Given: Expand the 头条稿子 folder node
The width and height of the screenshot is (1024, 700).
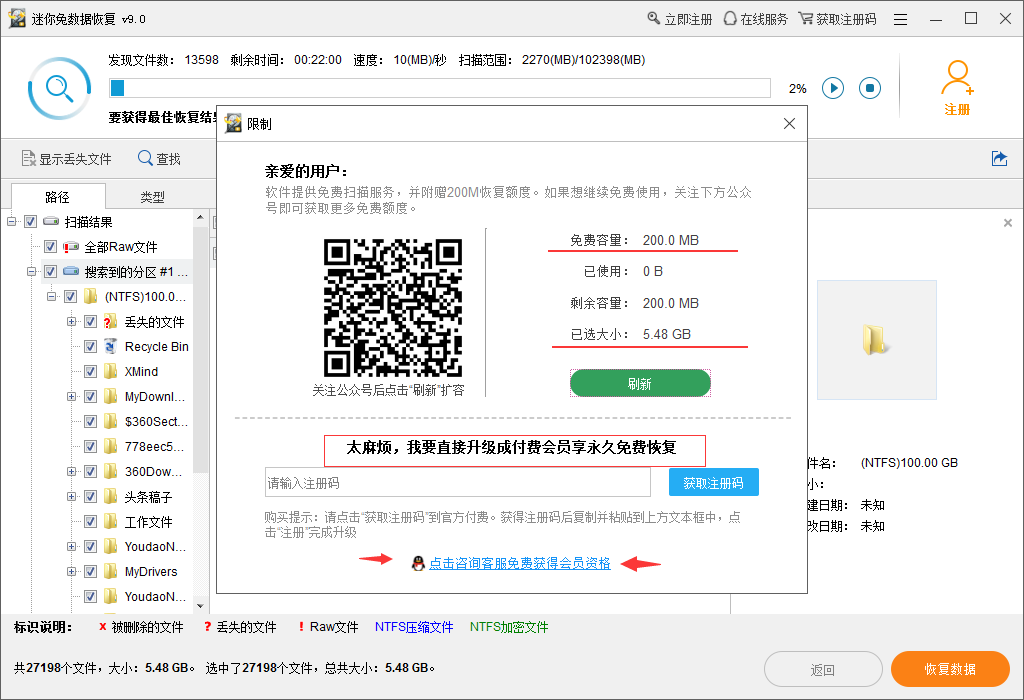Looking at the screenshot, I should click(x=72, y=496).
